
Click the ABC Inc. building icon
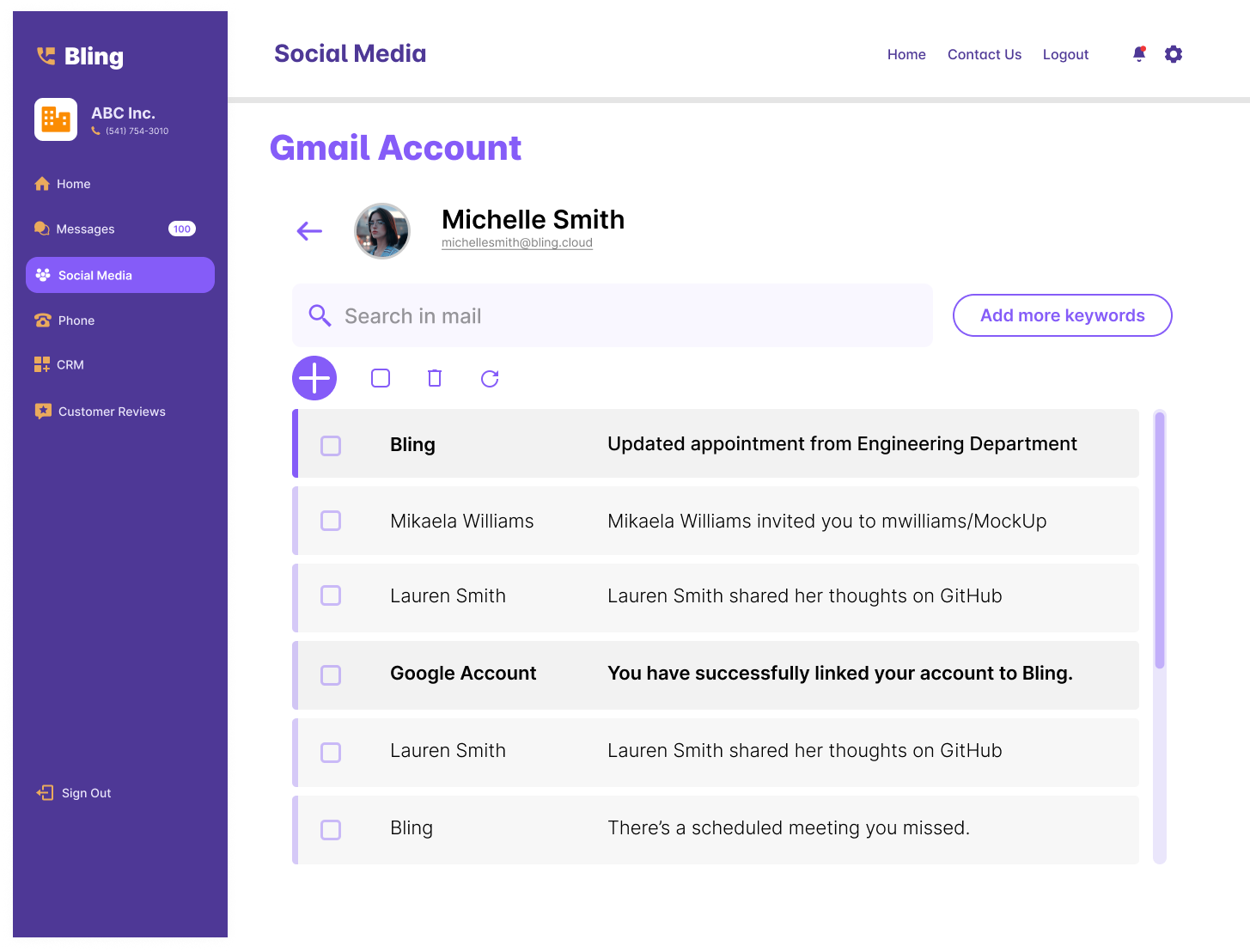56,119
